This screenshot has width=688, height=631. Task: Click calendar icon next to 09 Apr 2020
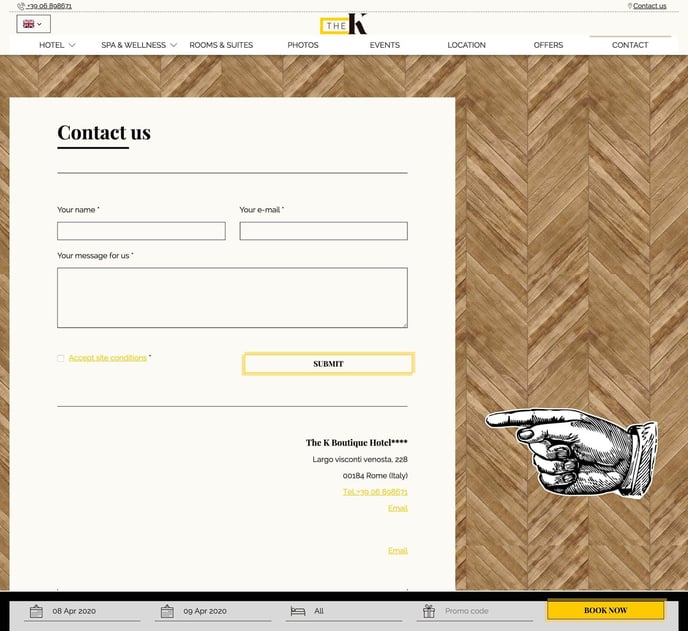(167, 611)
